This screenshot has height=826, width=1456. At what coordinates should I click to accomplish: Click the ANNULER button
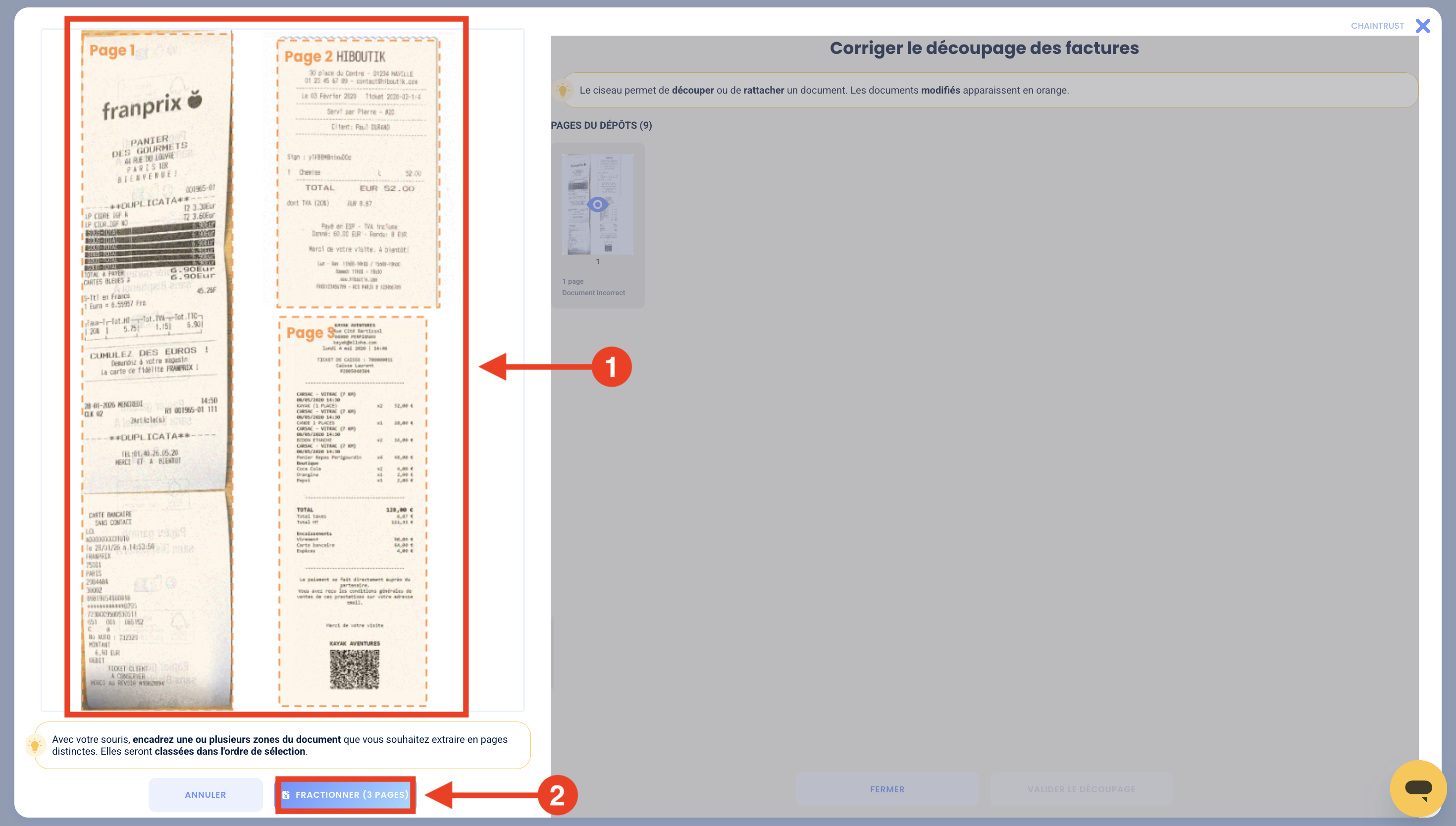pyautogui.click(x=206, y=794)
